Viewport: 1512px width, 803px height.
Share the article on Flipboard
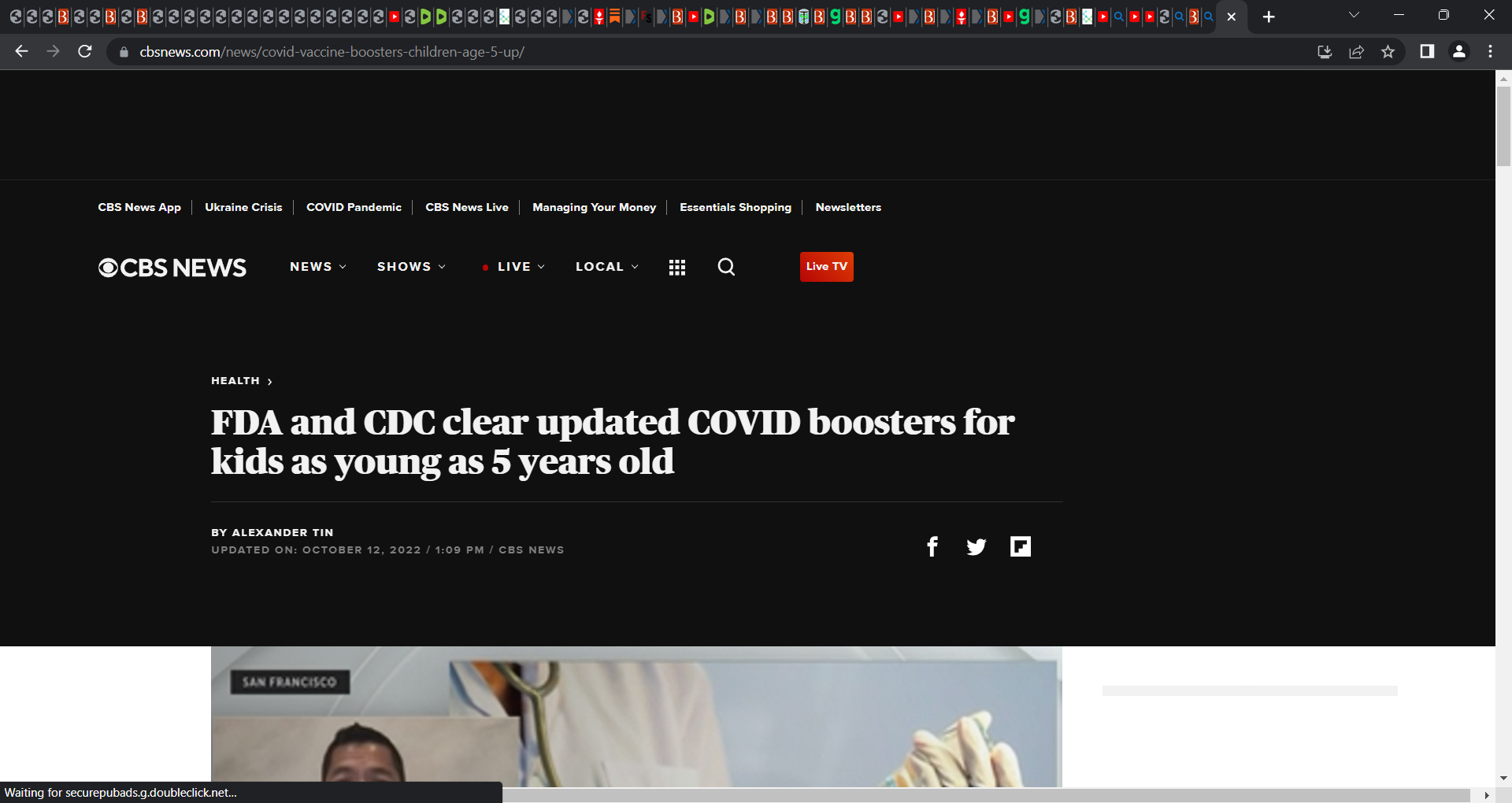point(1021,546)
